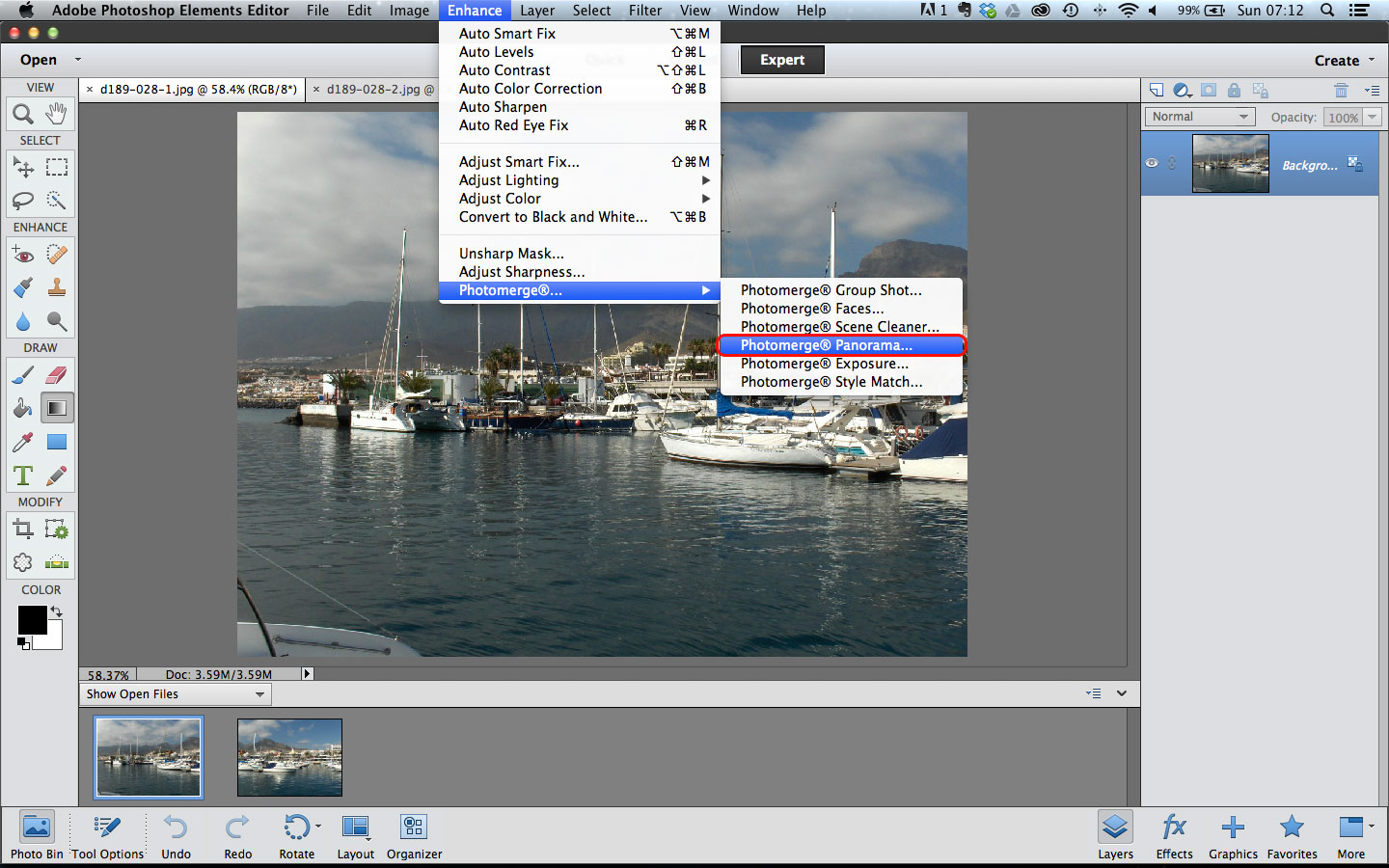Select the Spot Healing Brush tool

[57, 255]
